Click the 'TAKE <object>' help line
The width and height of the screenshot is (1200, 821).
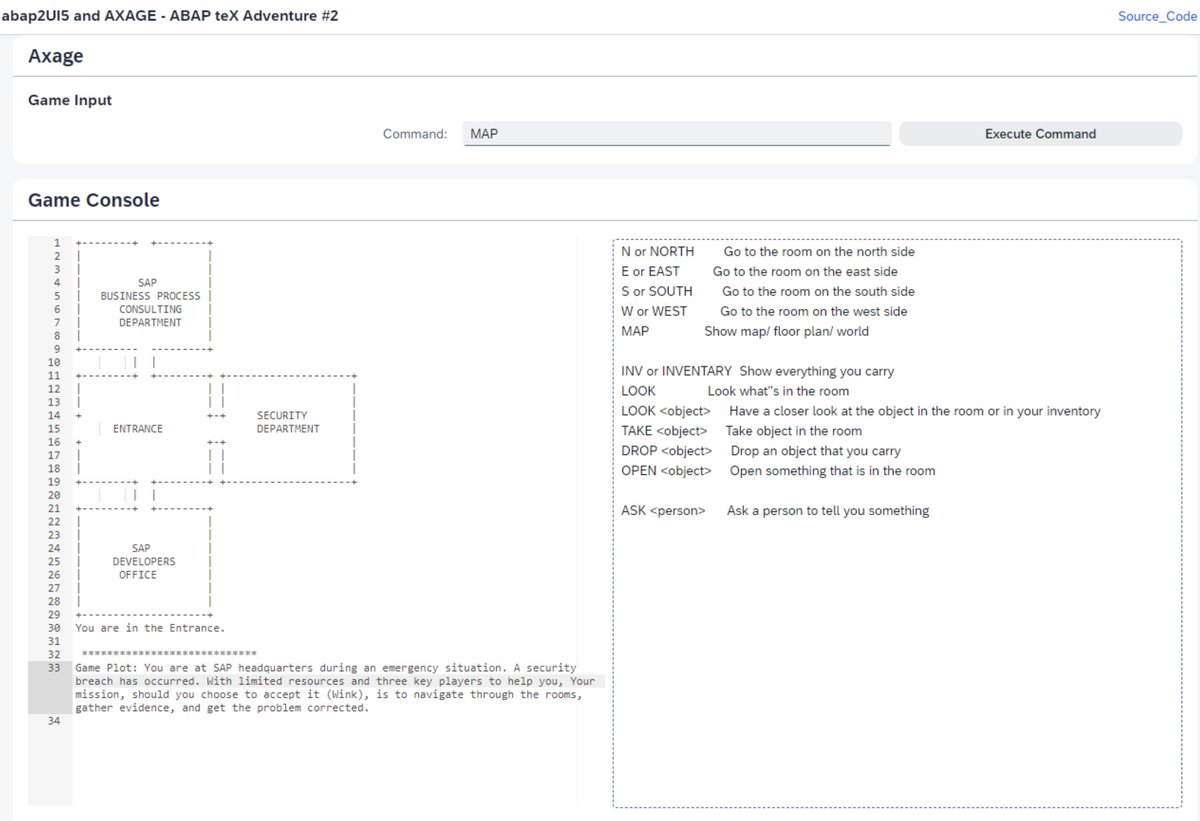741,432
